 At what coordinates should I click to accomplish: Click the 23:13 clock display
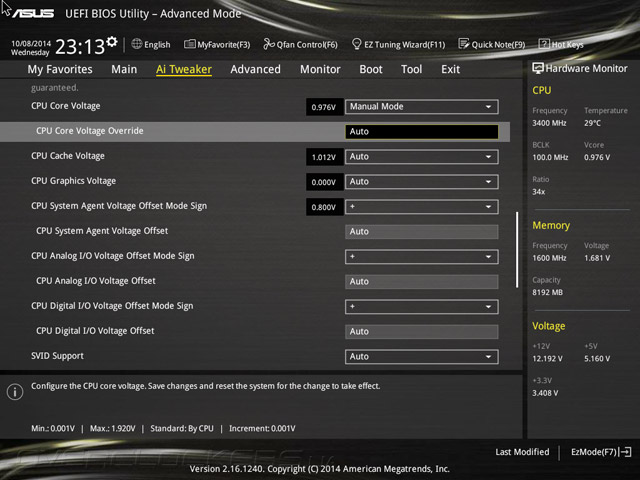pyautogui.click(x=80, y=47)
